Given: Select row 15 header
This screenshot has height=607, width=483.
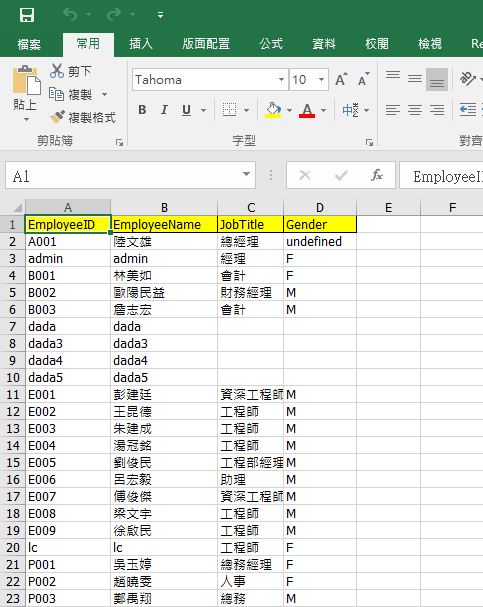Looking at the screenshot, I should [12, 463].
